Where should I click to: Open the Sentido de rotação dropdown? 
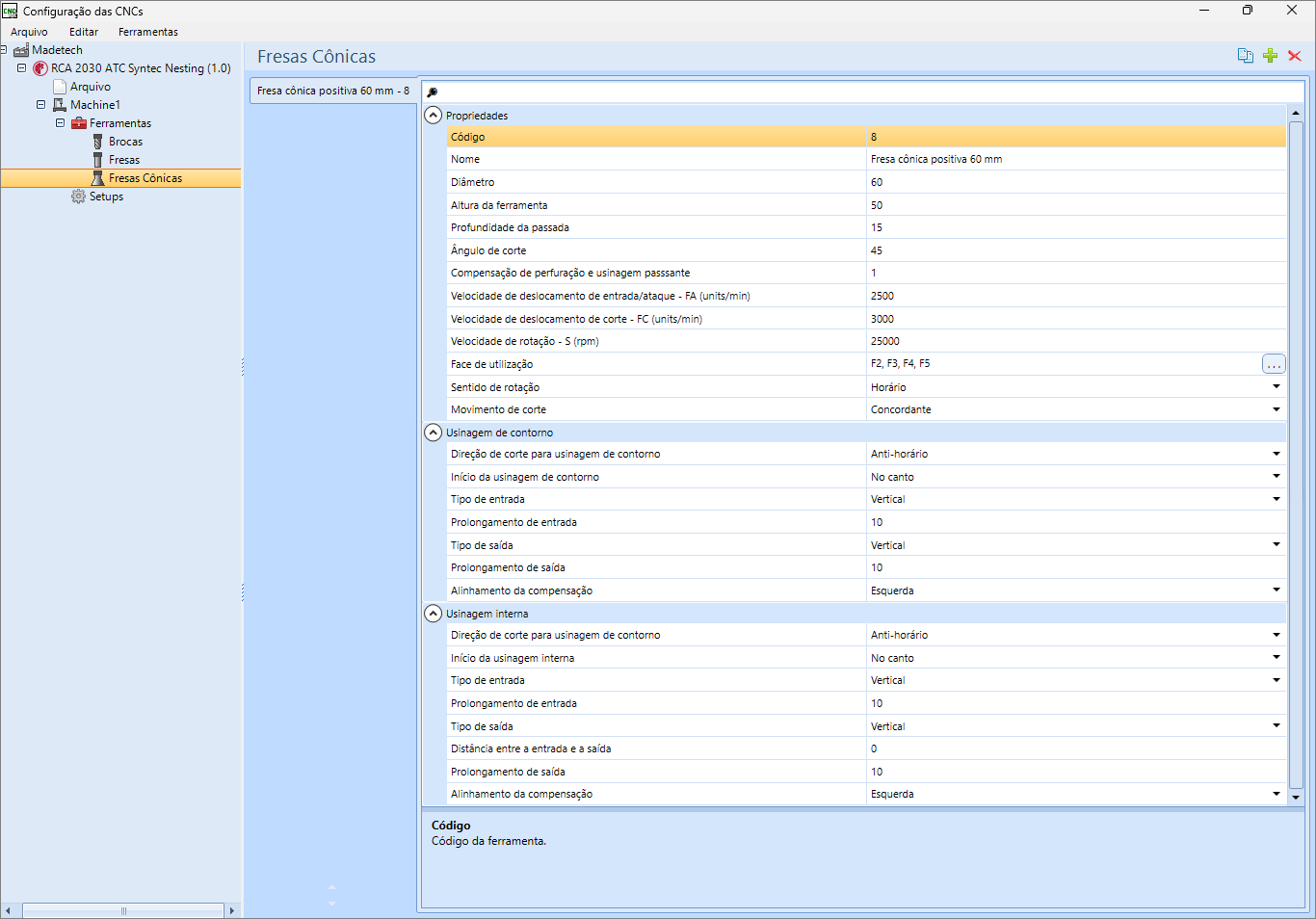pyautogui.click(x=1276, y=387)
